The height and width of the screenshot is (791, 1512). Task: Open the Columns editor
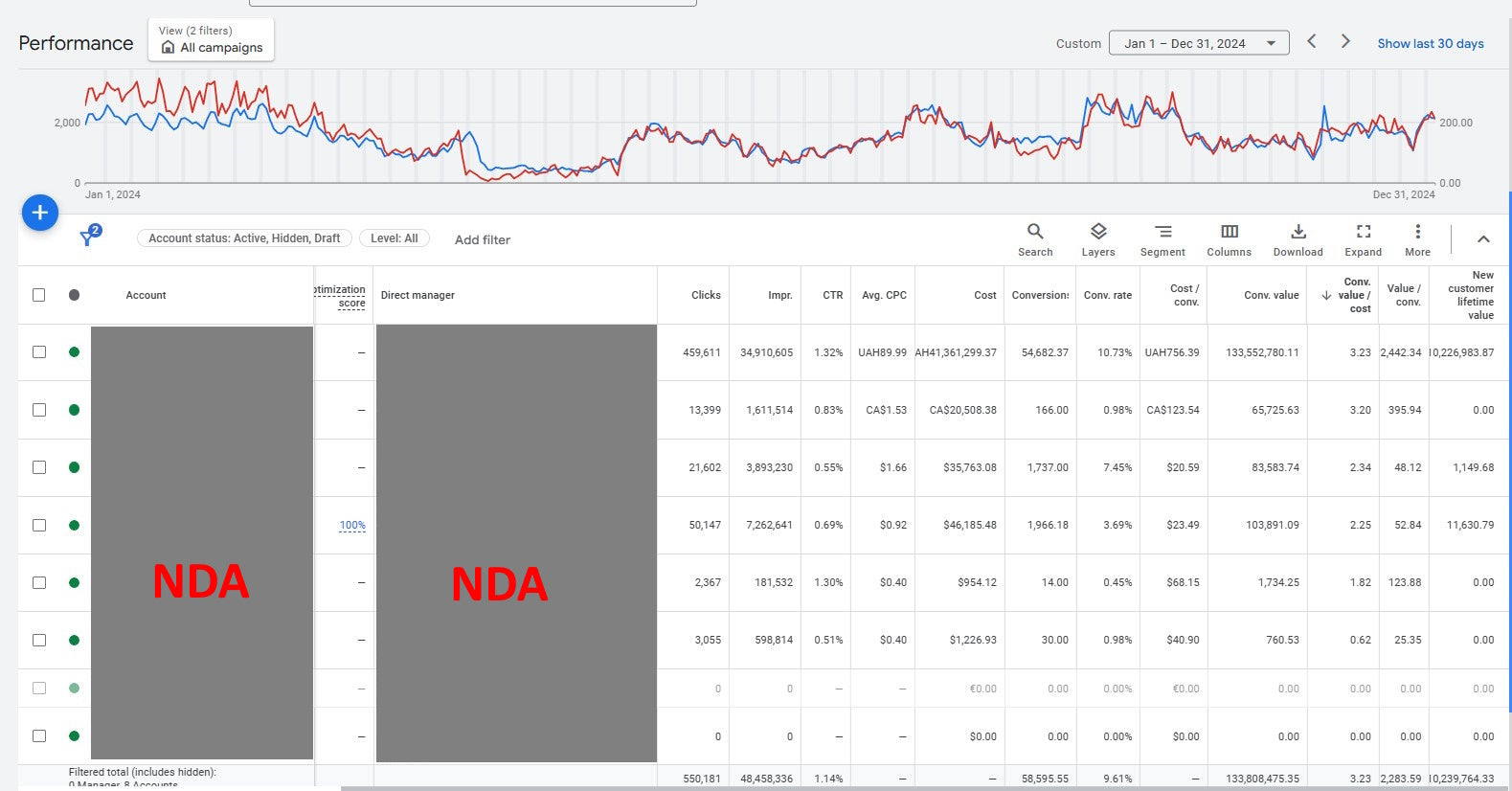coord(1229,239)
